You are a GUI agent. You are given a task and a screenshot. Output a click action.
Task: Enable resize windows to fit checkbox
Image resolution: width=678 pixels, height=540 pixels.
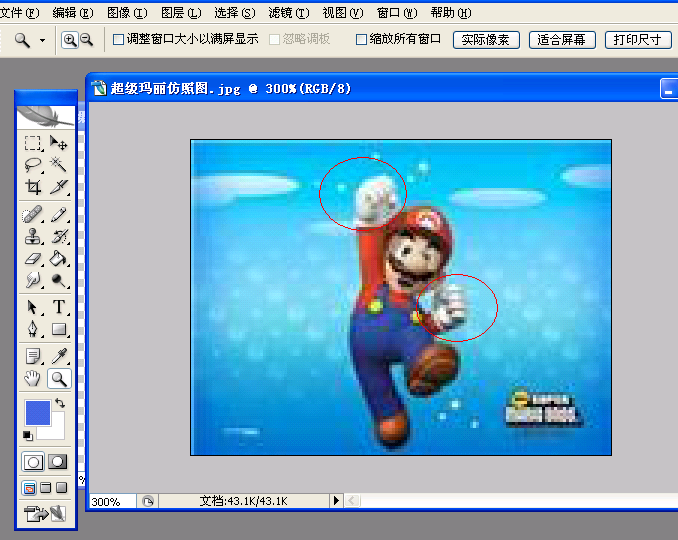tap(118, 40)
